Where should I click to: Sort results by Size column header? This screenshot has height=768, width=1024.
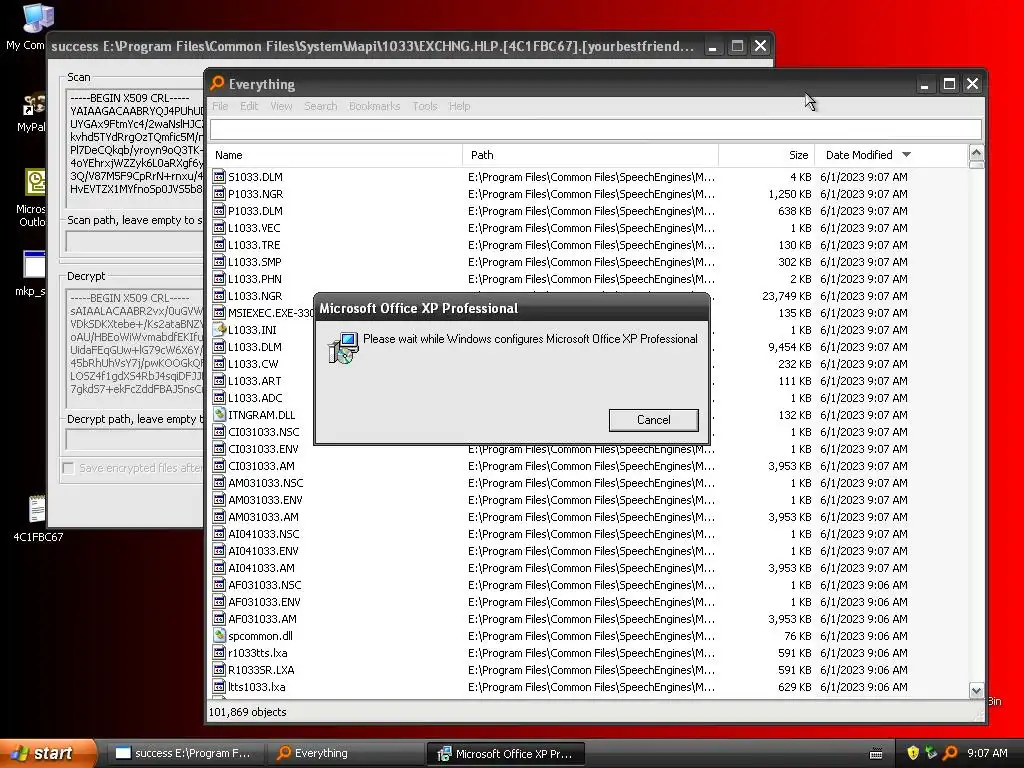[767, 155]
